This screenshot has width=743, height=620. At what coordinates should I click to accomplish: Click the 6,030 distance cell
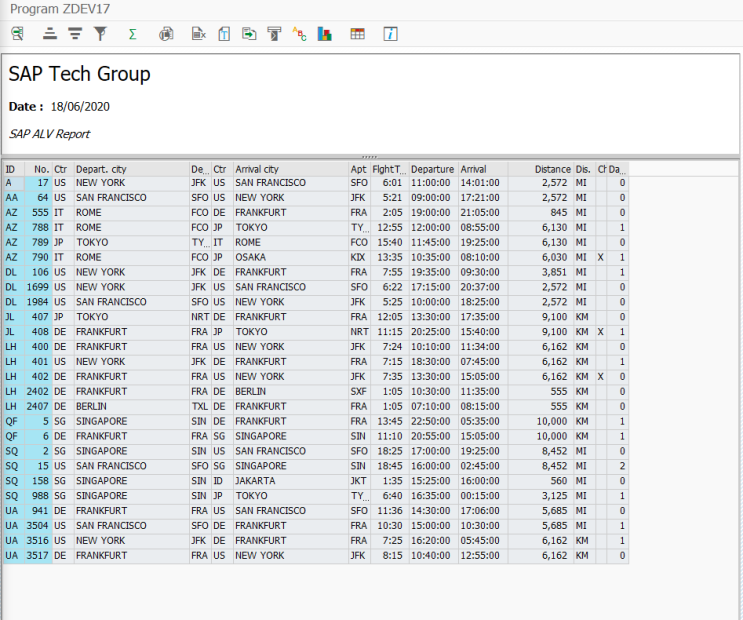(x=541, y=257)
